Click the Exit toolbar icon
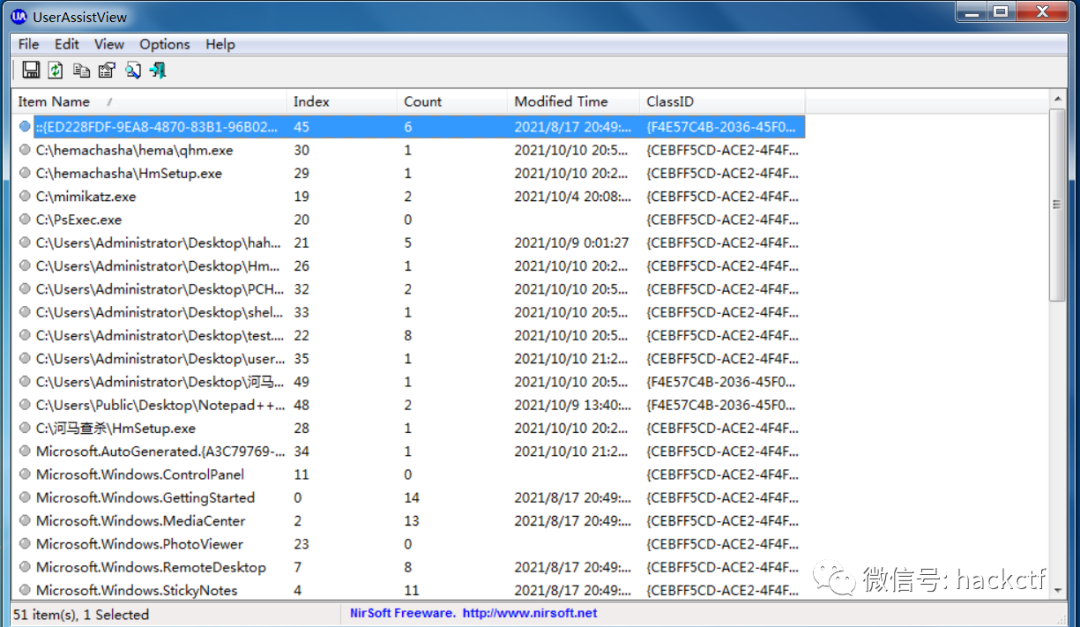 tap(158, 70)
